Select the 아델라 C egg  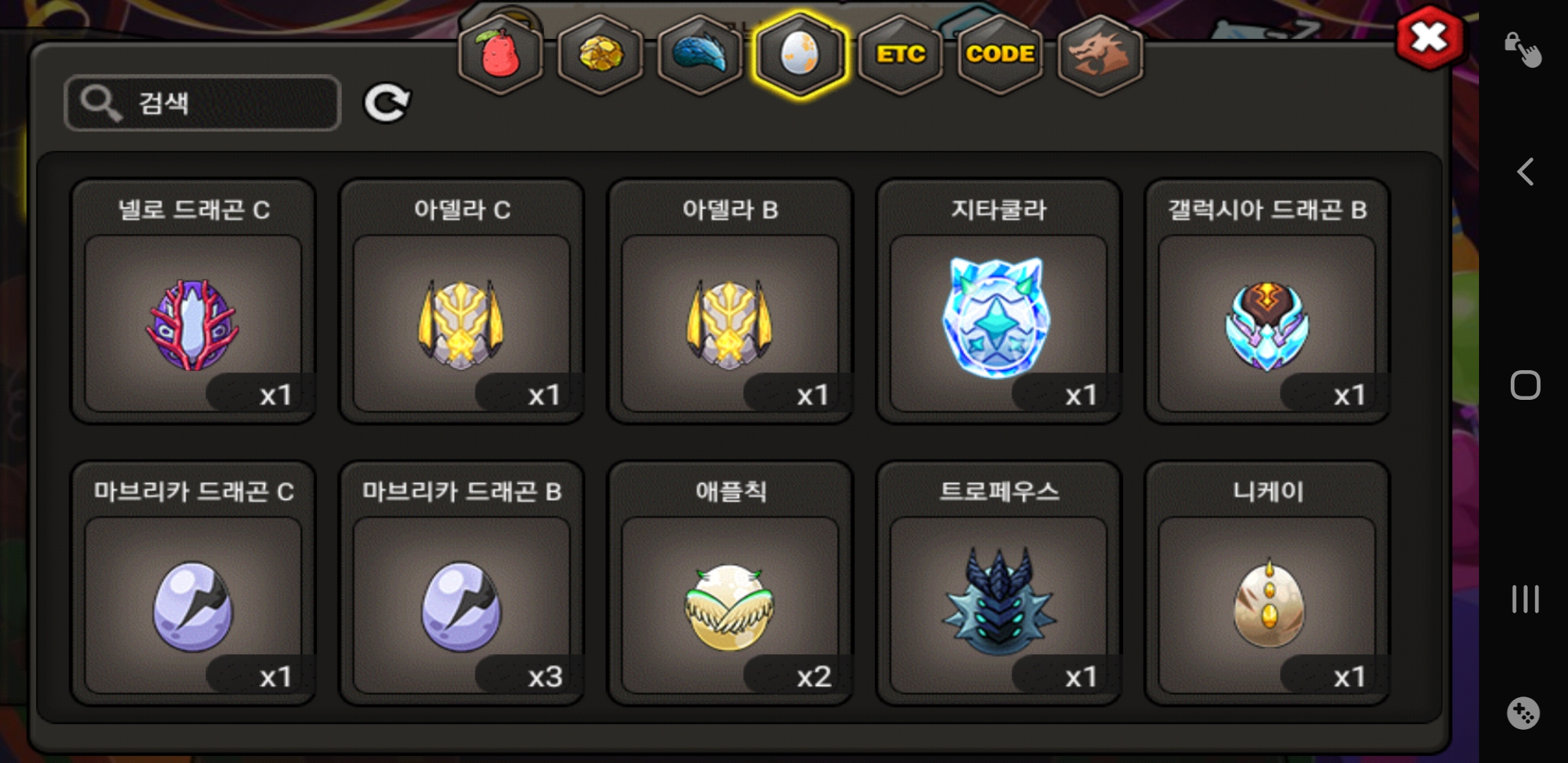click(461, 302)
